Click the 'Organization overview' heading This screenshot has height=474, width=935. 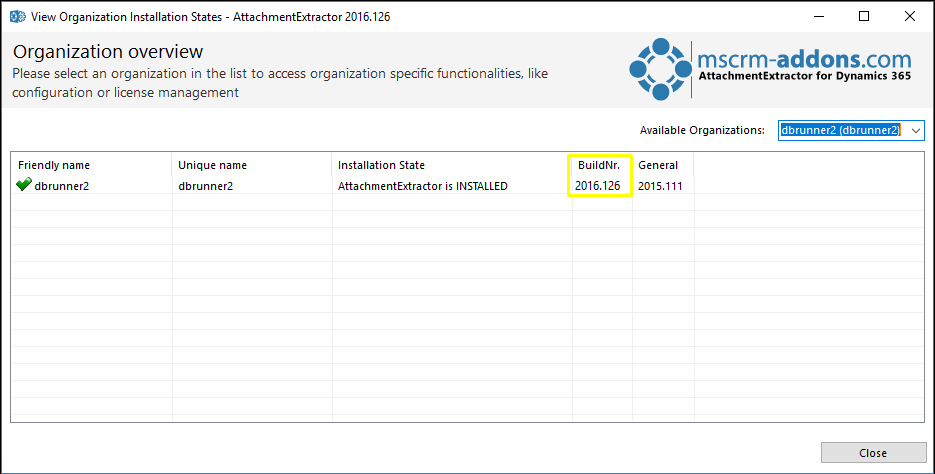pos(108,52)
